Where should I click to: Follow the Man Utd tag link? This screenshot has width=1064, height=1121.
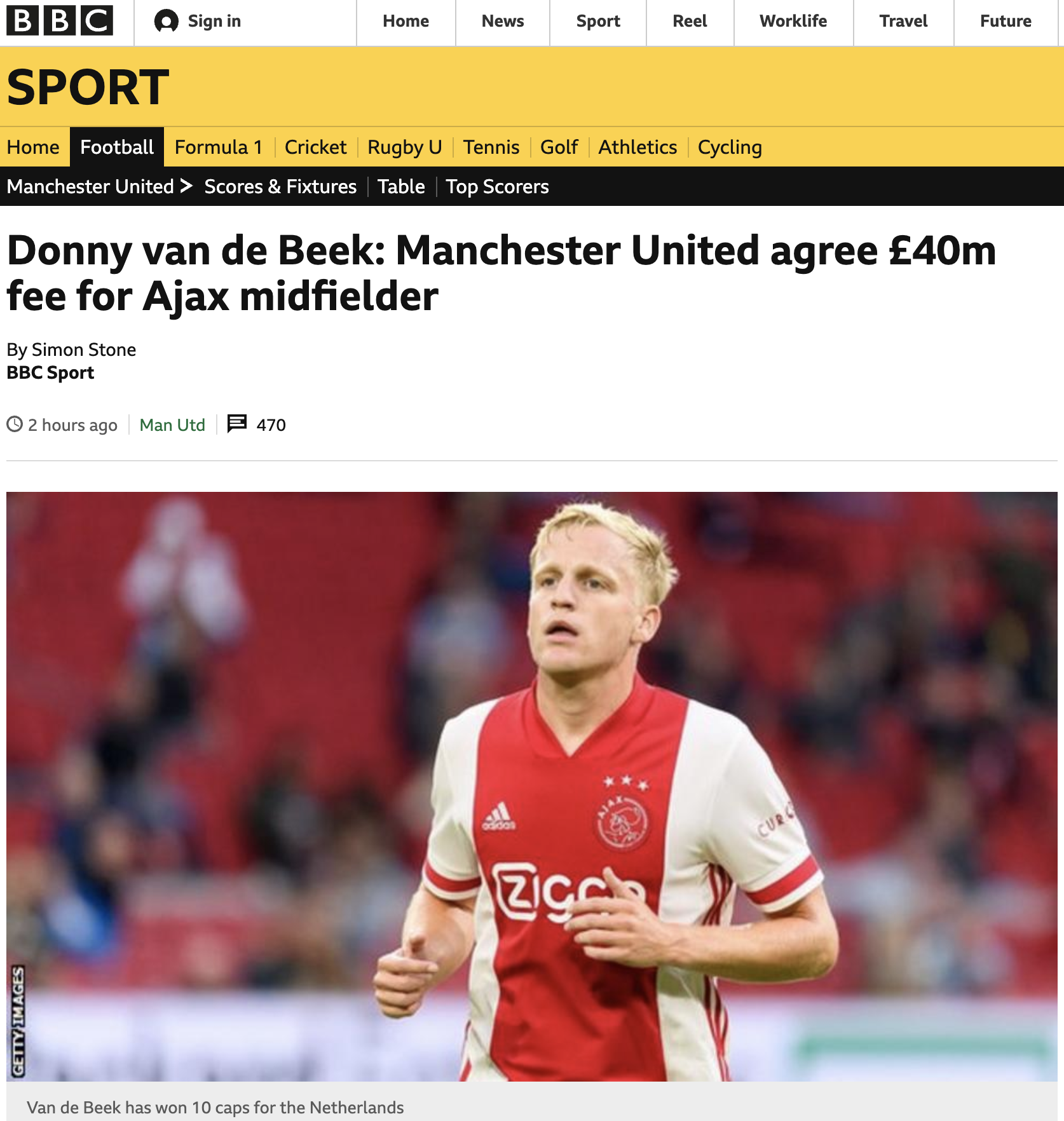[x=172, y=425]
